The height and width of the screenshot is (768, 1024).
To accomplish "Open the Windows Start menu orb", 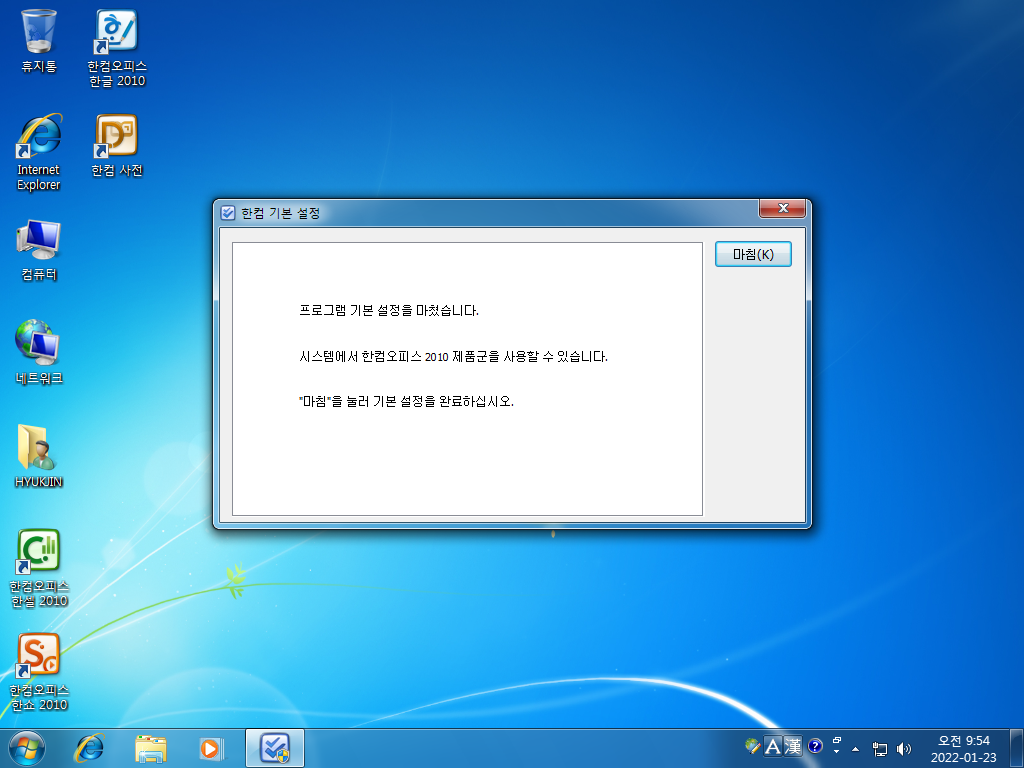I will point(27,748).
